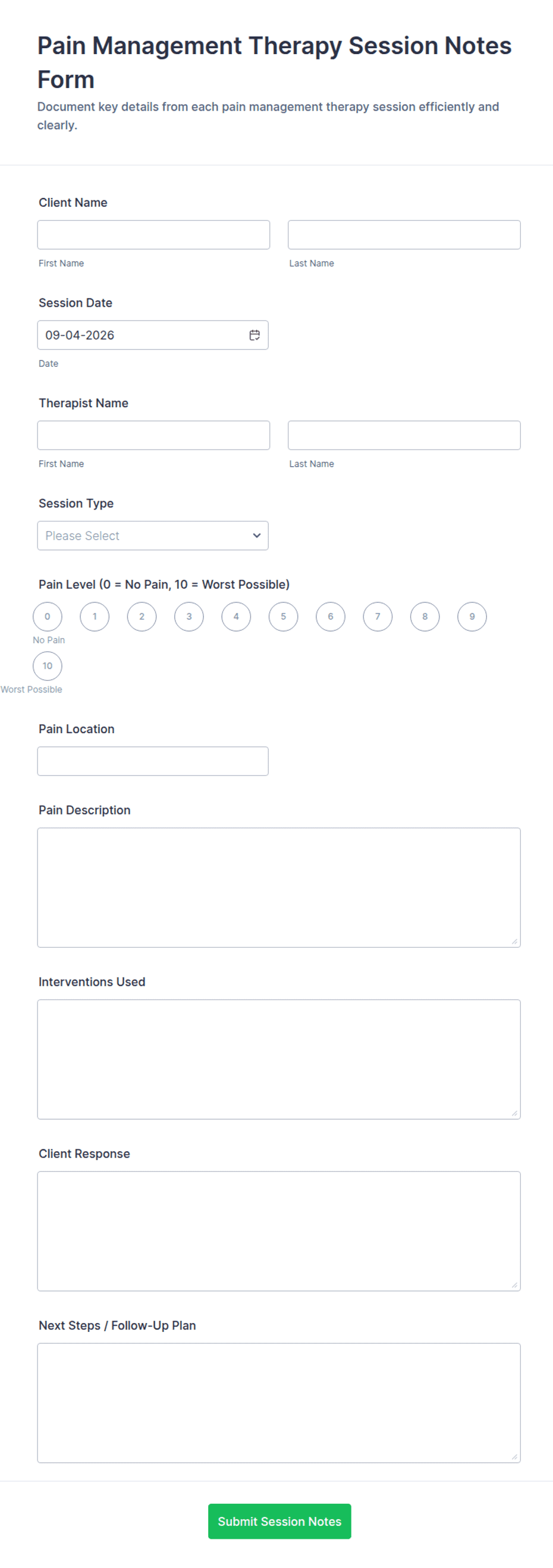Click inside Interventions Used text area
The width and height of the screenshot is (553, 1568).
pos(279,1059)
